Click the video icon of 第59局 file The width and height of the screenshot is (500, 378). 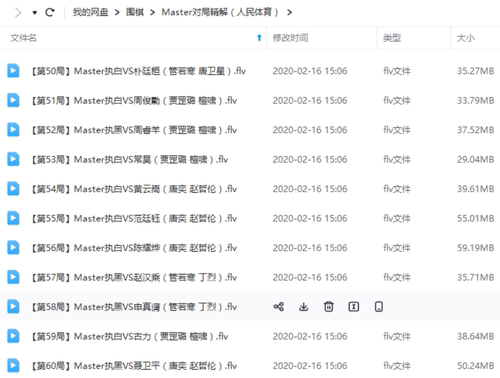tap(13, 336)
